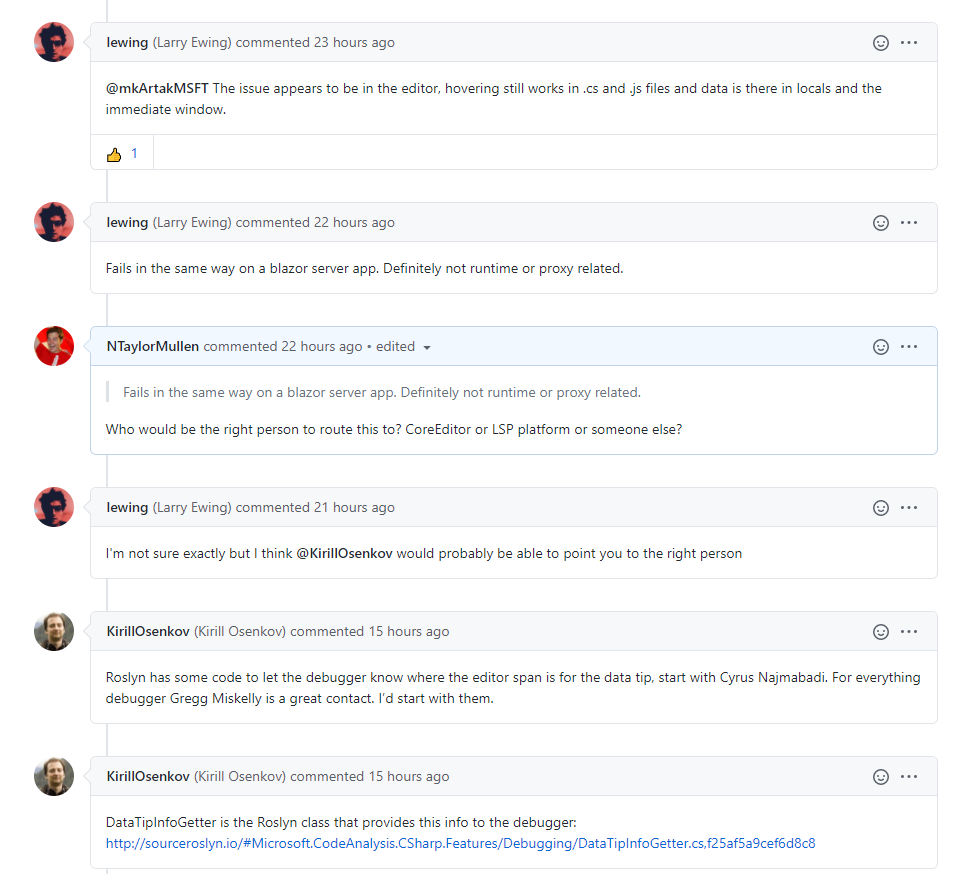
Task: Click the smiley icon on NTaylorMullen's edited comment
Action: [881, 346]
